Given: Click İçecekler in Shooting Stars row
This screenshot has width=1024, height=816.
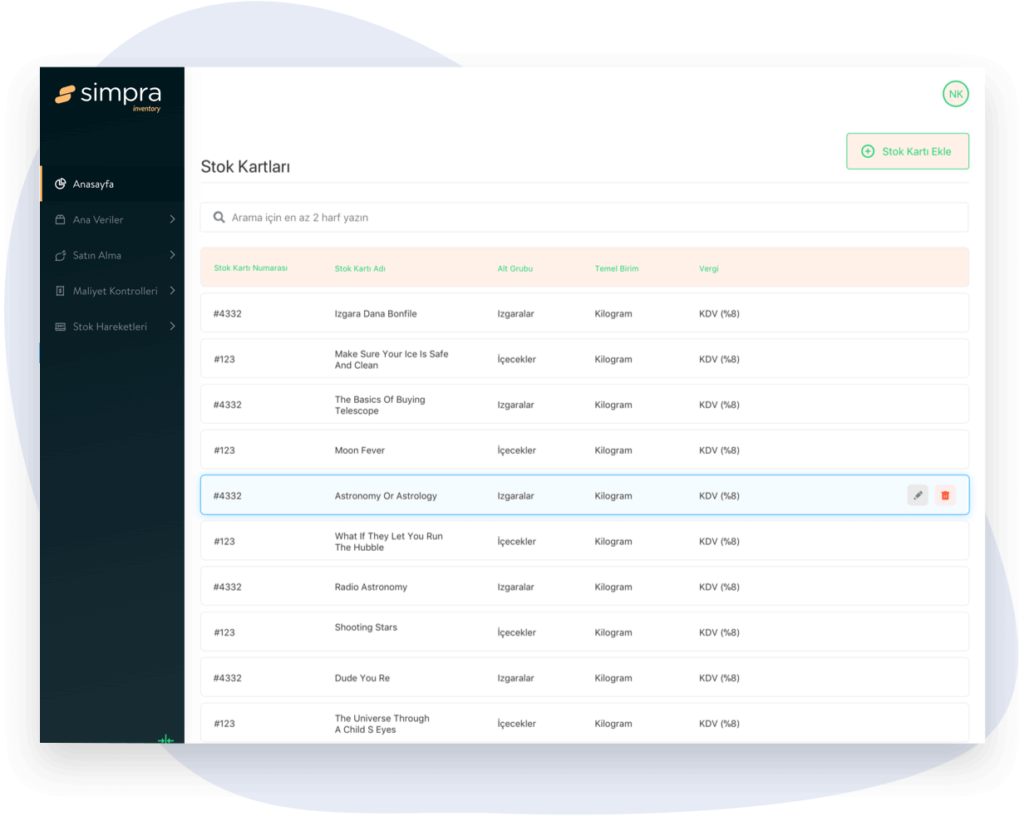Looking at the screenshot, I should pos(517,633).
